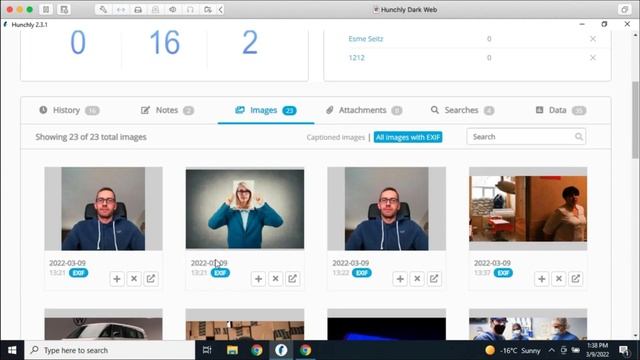Open the surgeons in masks thumbnail
640x360 pixels.
tap(528, 324)
